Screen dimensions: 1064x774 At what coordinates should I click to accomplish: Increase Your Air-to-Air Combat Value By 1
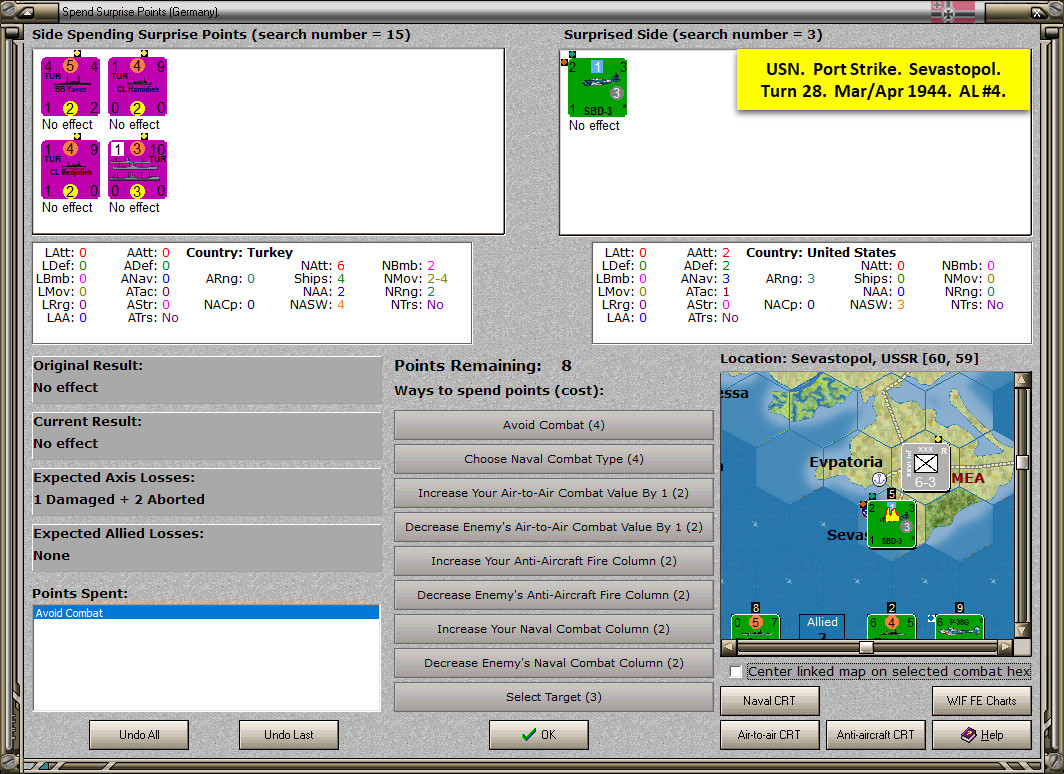(553, 493)
